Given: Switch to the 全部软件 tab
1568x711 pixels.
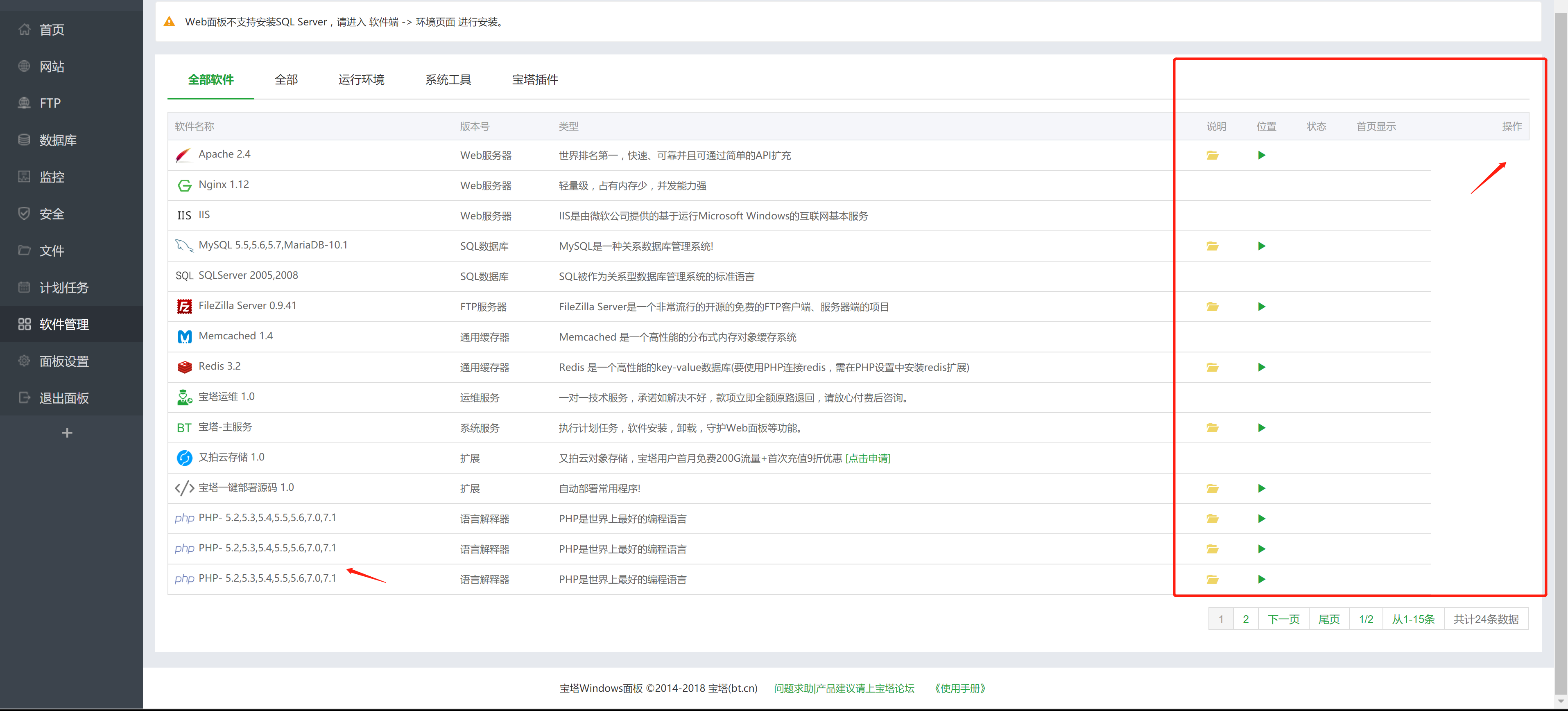Looking at the screenshot, I should pos(210,80).
